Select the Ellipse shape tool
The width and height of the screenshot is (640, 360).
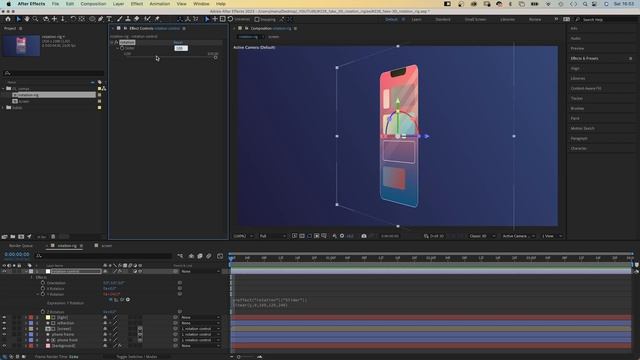92,19
